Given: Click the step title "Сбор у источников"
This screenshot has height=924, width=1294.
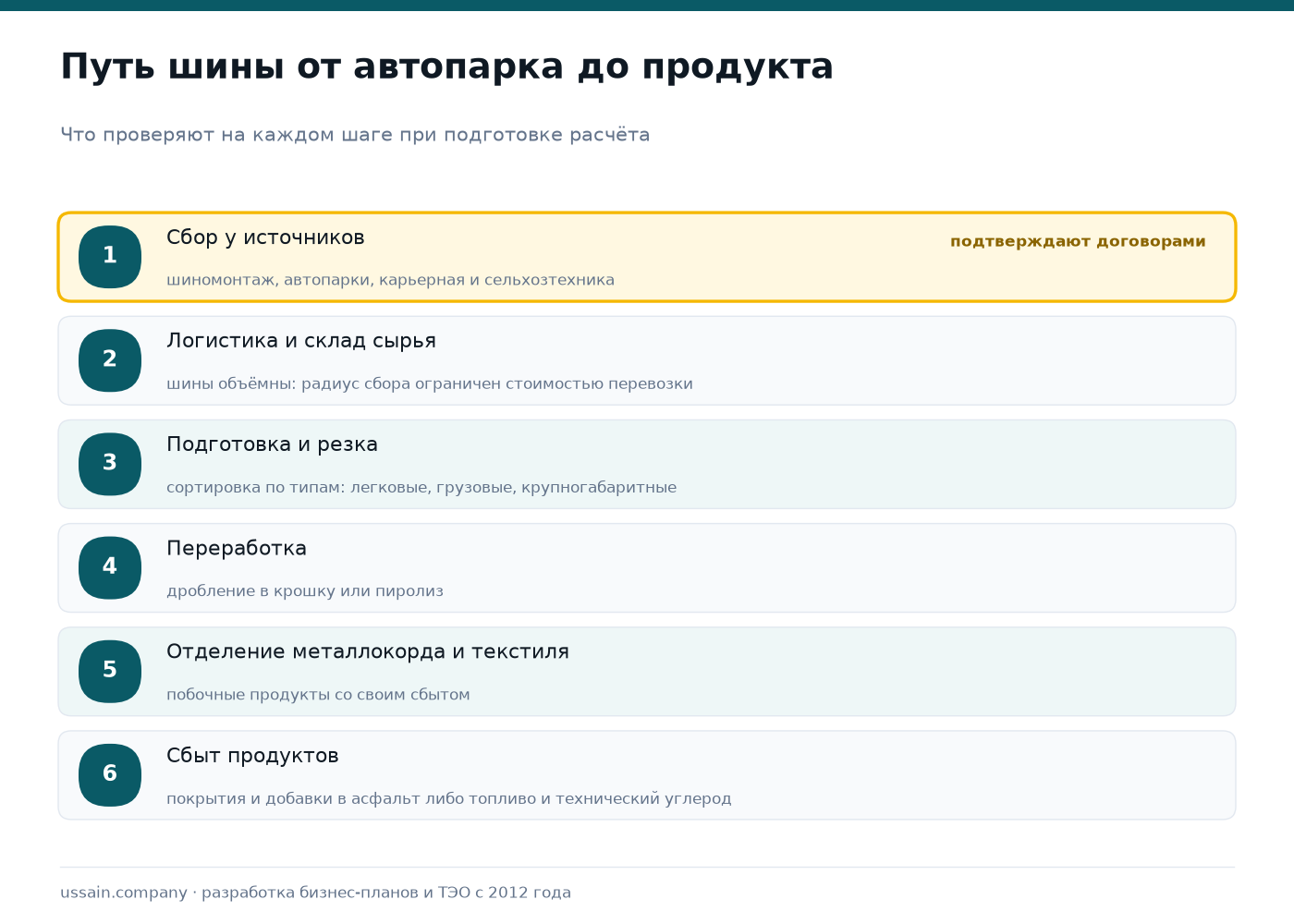Looking at the screenshot, I should point(265,237).
